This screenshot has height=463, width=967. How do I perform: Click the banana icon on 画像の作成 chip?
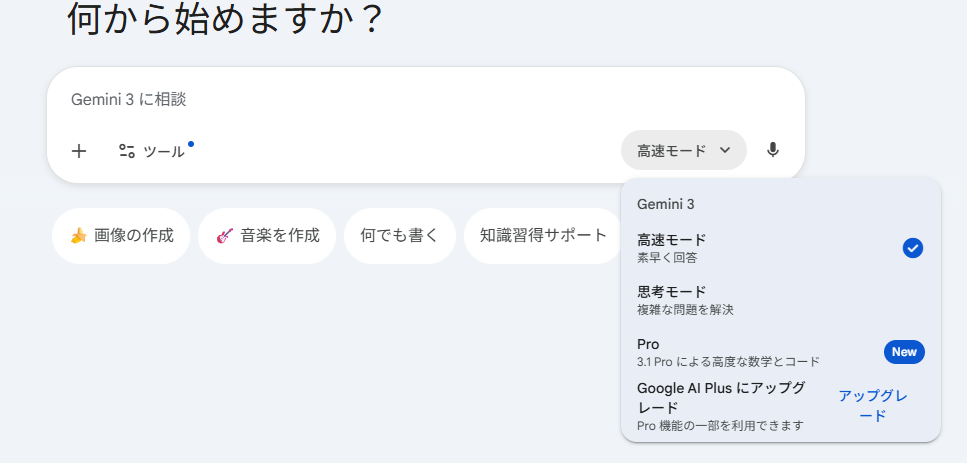pyautogui.click(x=78, y=236)
